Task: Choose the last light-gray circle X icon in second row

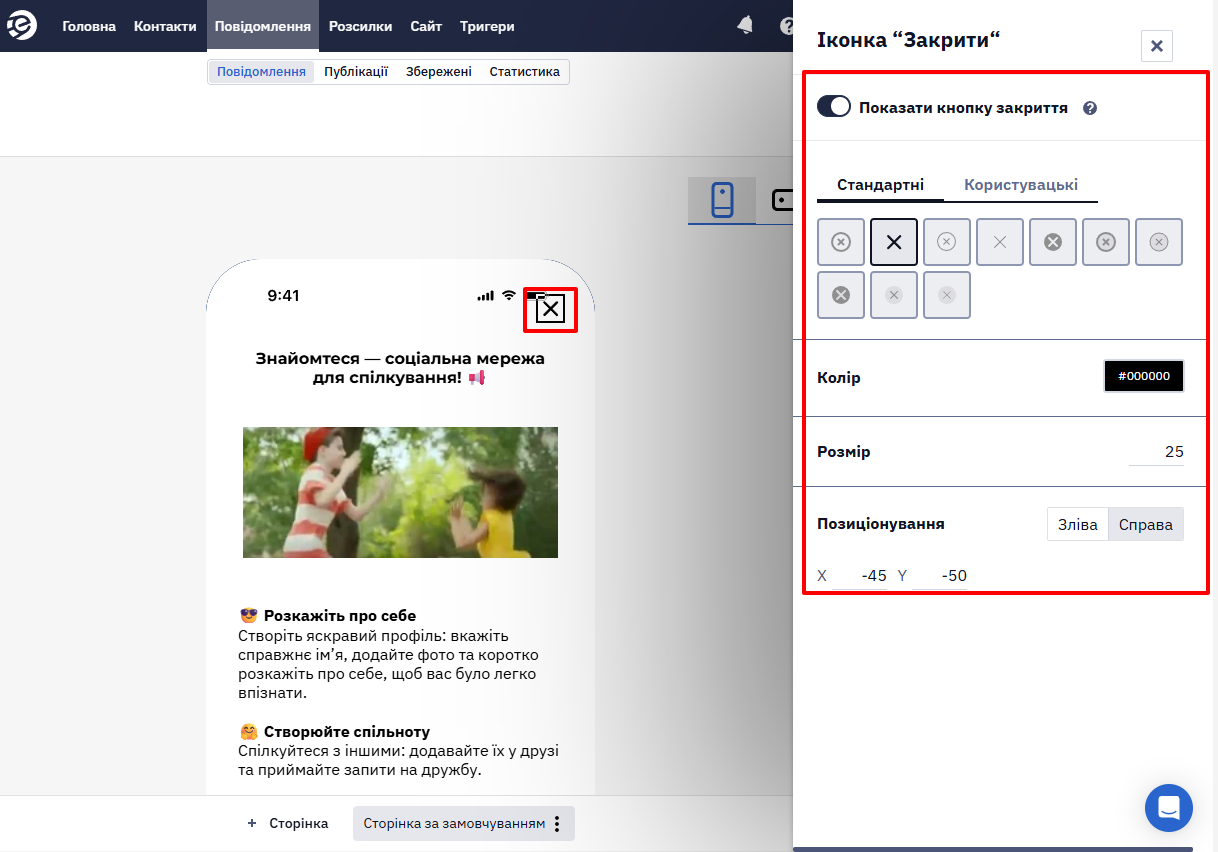Action: coord(947,295)
